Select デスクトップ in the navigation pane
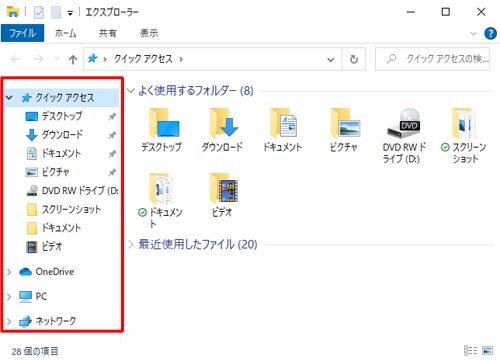 [62, 116]
